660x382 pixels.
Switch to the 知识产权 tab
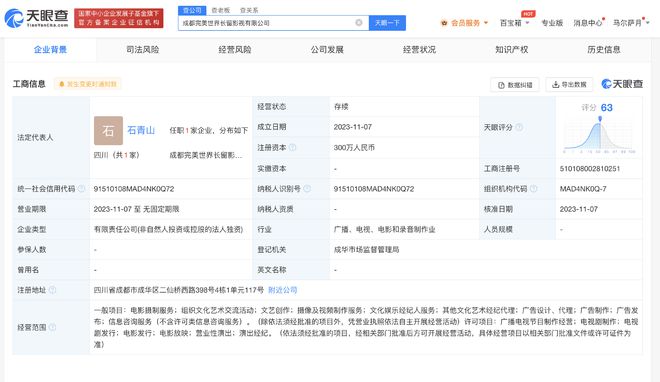[511, 50]
